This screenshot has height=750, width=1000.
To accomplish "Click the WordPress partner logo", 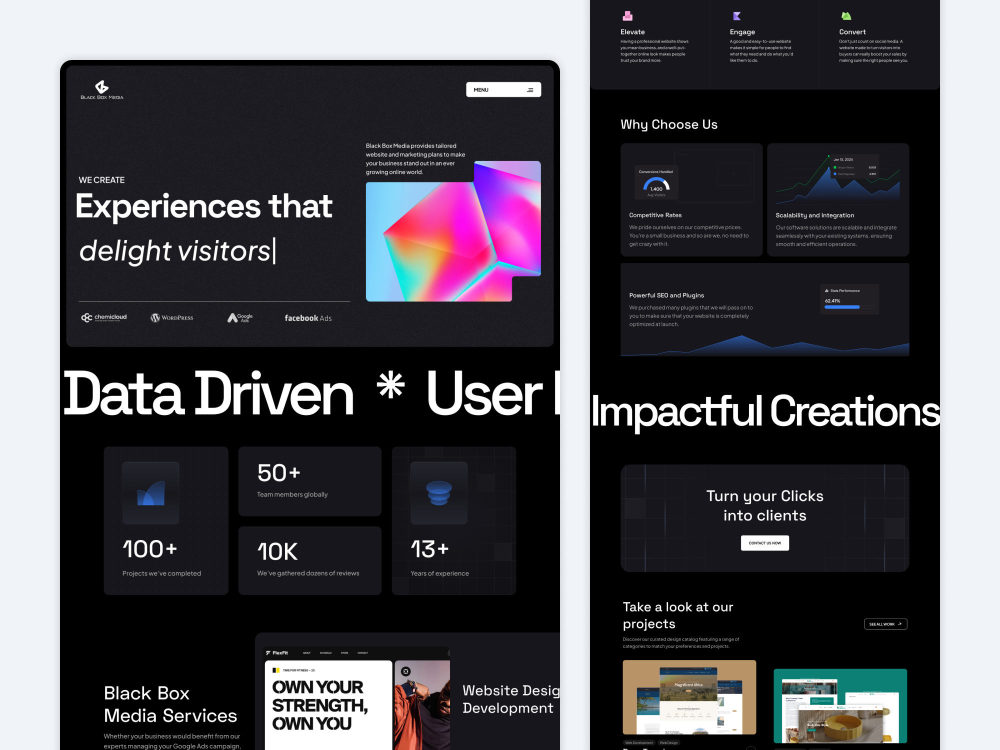I will [x=172, y=318].
